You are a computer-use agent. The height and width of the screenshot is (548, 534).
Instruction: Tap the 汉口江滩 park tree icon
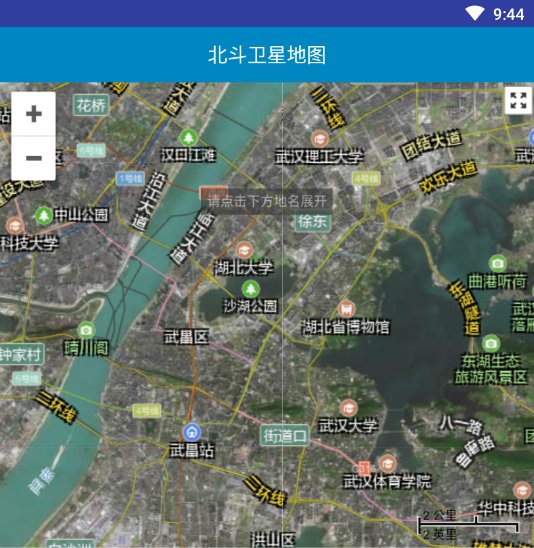point(188,138)
